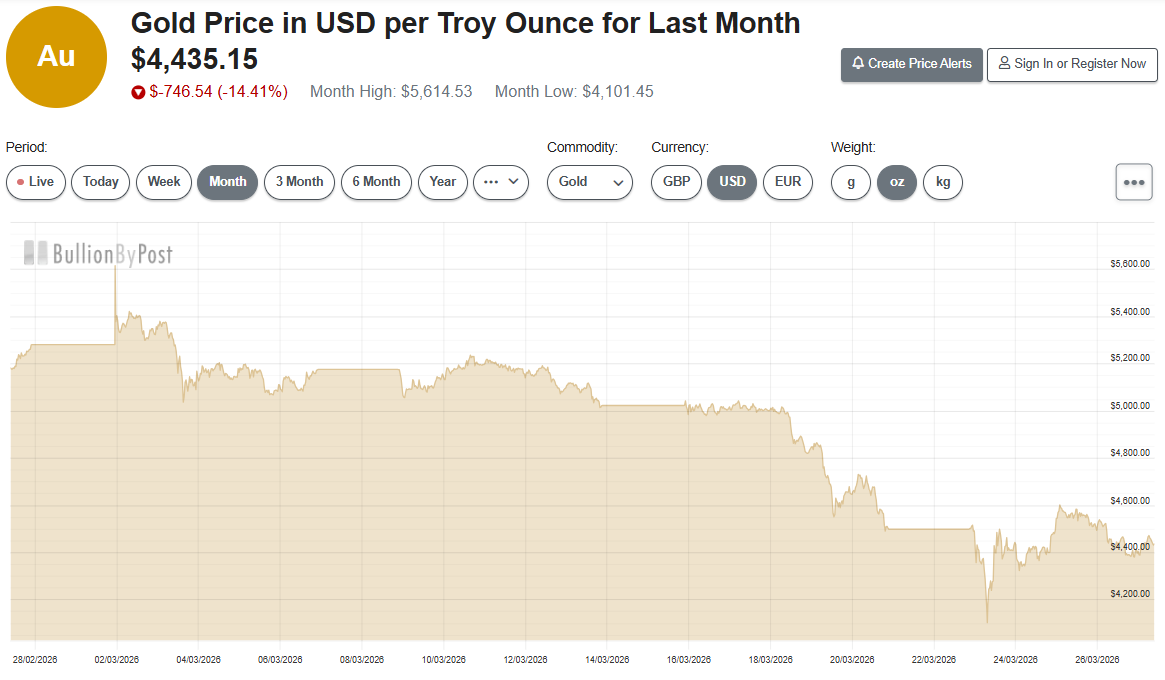Click the bell icon for price alerts
Screen dimensions: 1165x680
pyautogui.click(x=858, y=63)
